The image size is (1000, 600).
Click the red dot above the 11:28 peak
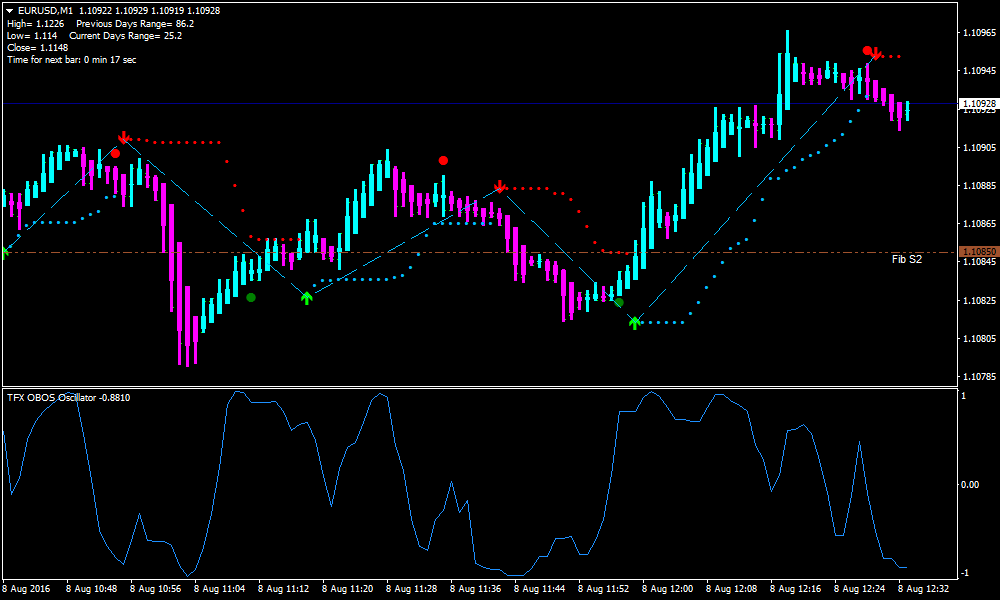pos(443,159)
